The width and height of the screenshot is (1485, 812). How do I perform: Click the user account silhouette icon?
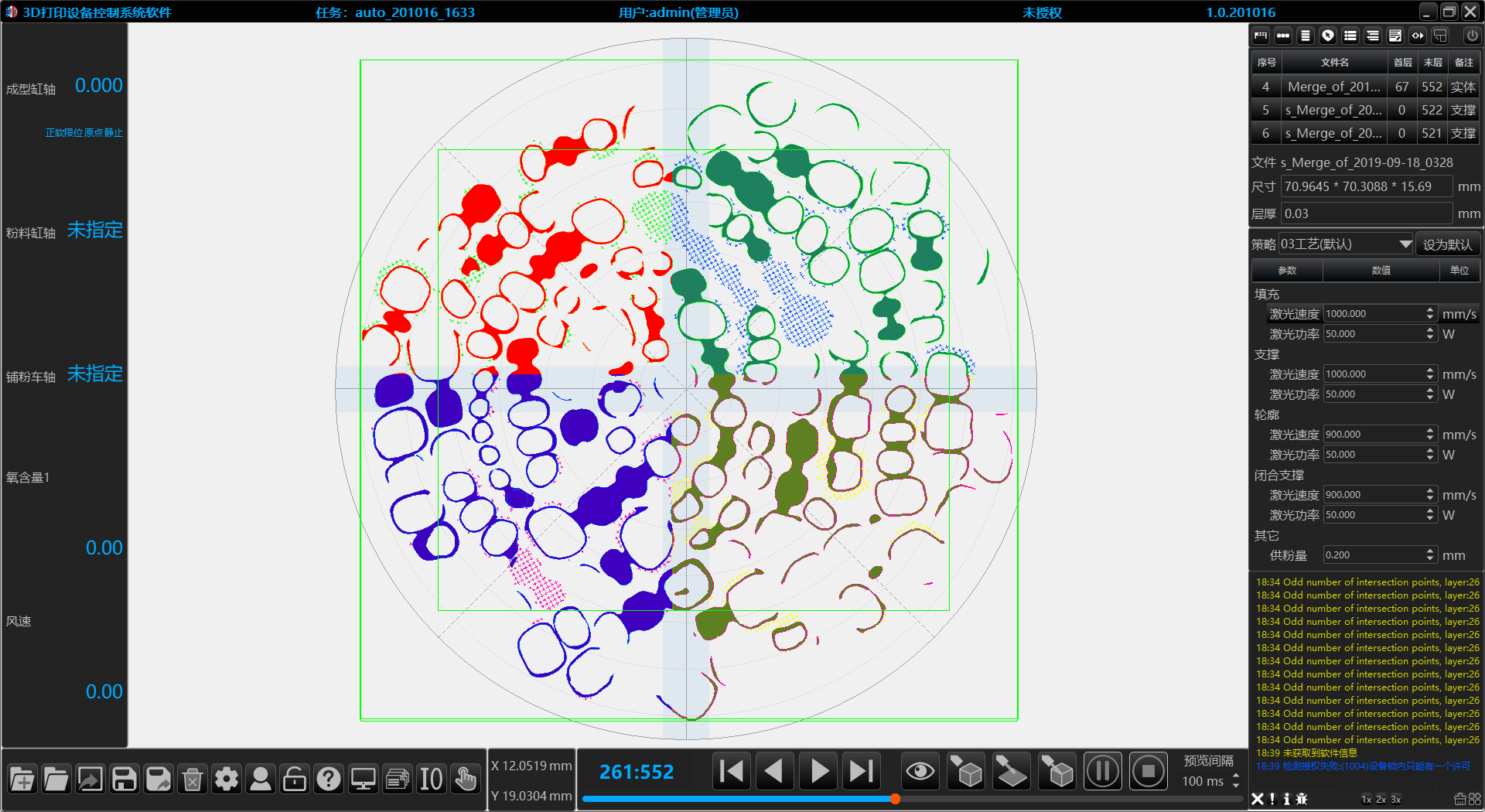[261, 779]
